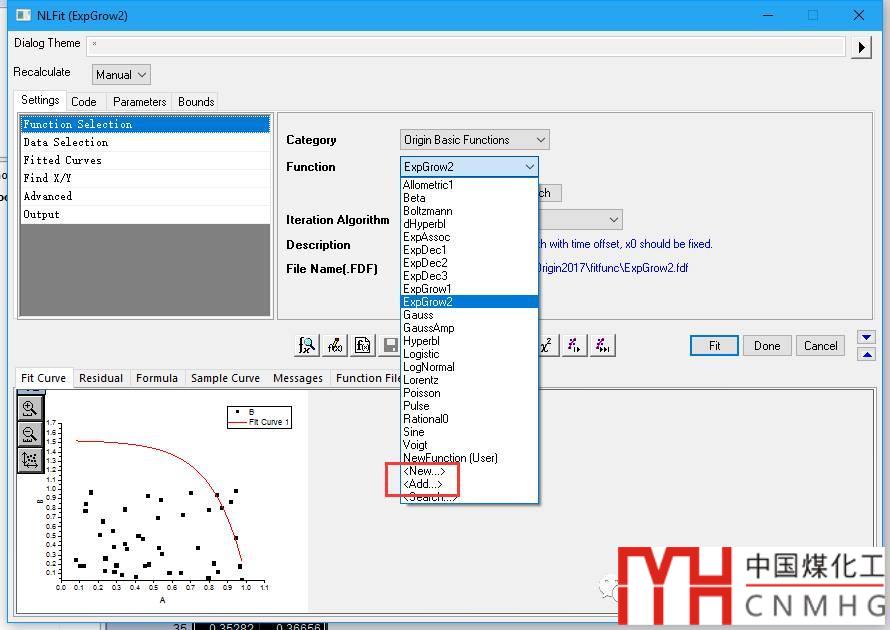Click the one-iteration fit icon
This screenshot has height=630, width=890.
574,345
